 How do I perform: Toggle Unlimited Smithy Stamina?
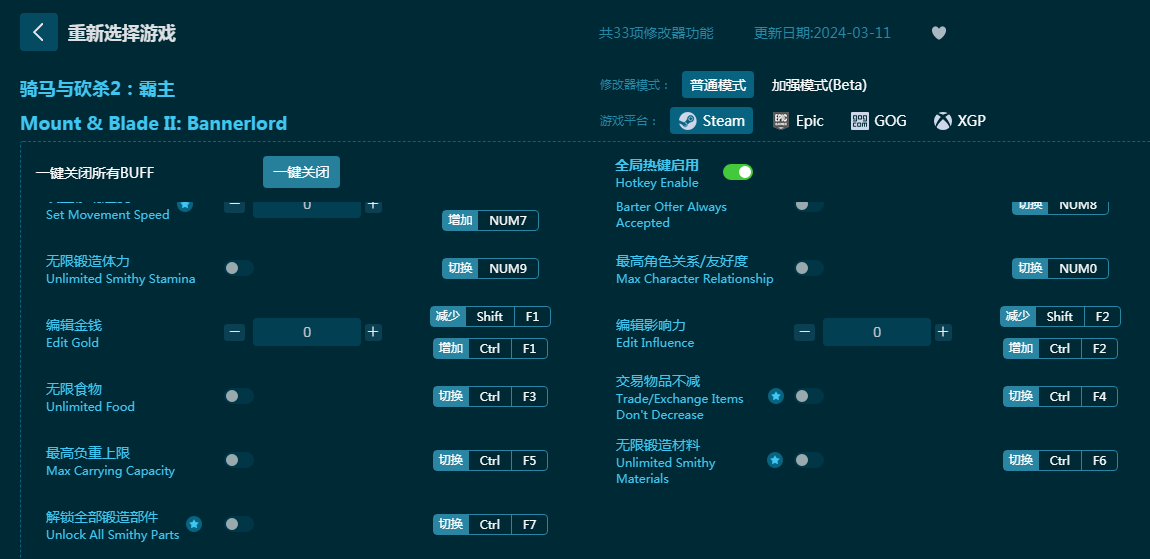[239, 268]
